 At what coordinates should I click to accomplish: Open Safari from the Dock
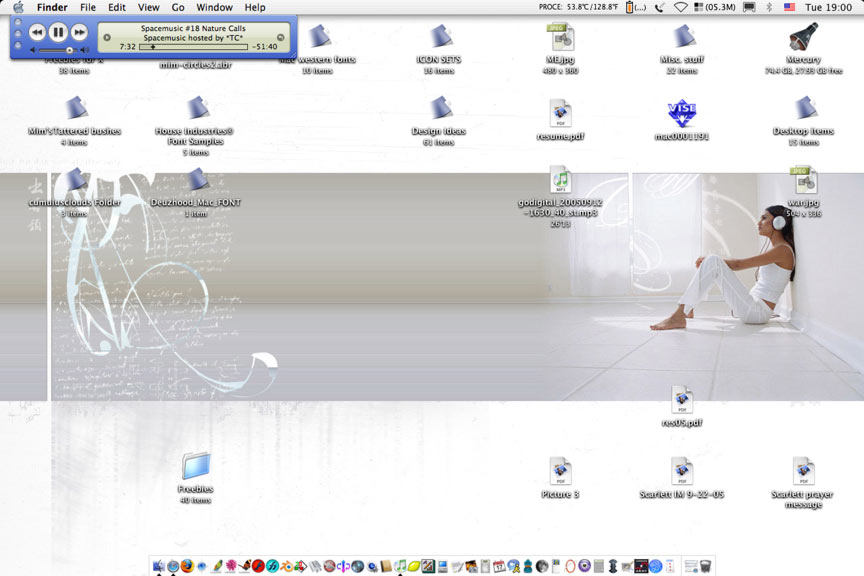pos(173,566)
